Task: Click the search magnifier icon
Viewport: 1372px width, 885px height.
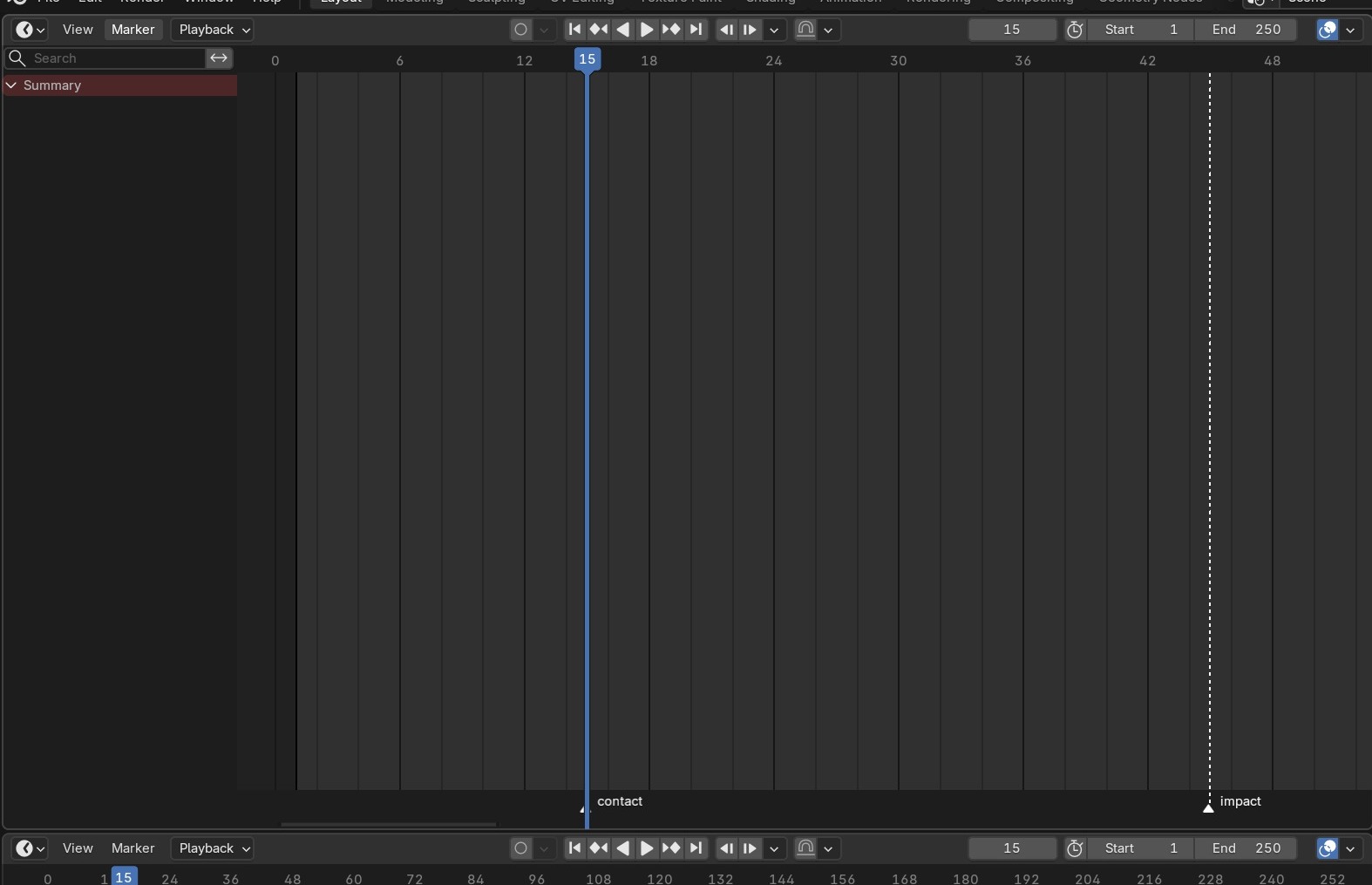Action: point(17,58)
